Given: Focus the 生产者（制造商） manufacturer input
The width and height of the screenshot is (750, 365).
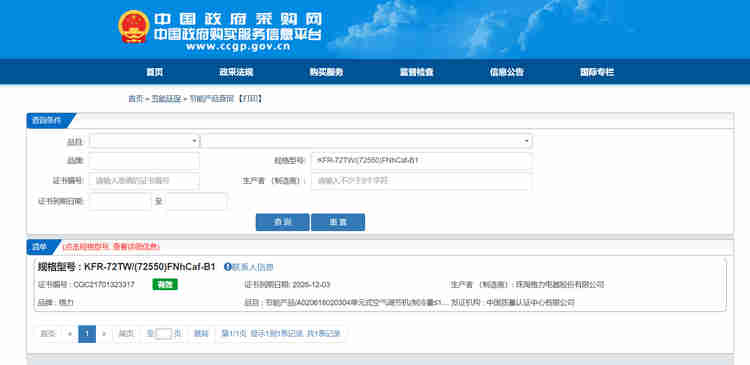Looking at the screenshot, I should (421, 181).
